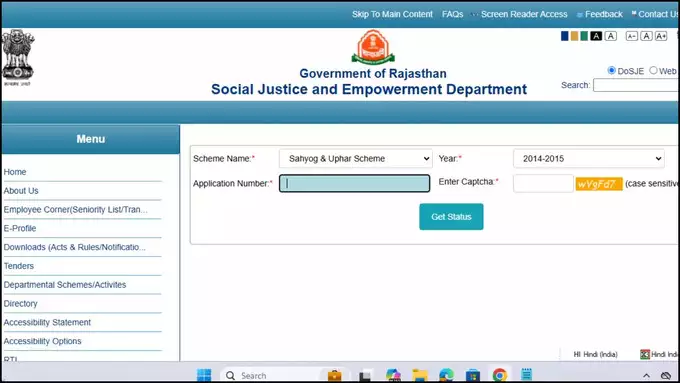Switch to black high-contrast A theme
This screenshot has height=383, width=680.
point(596,36)
